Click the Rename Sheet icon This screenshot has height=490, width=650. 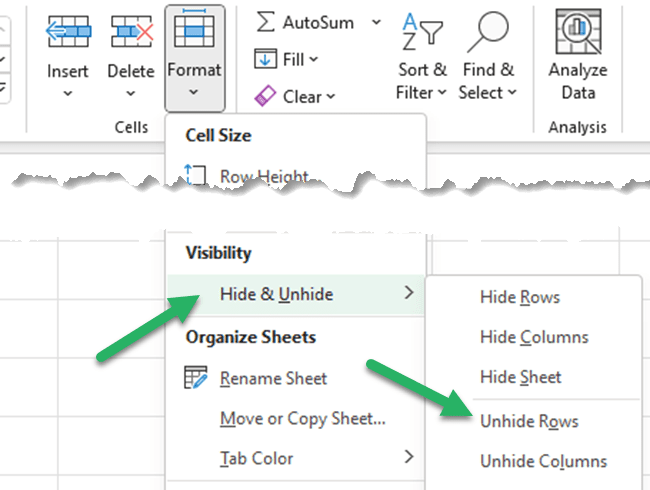(195, 378)
